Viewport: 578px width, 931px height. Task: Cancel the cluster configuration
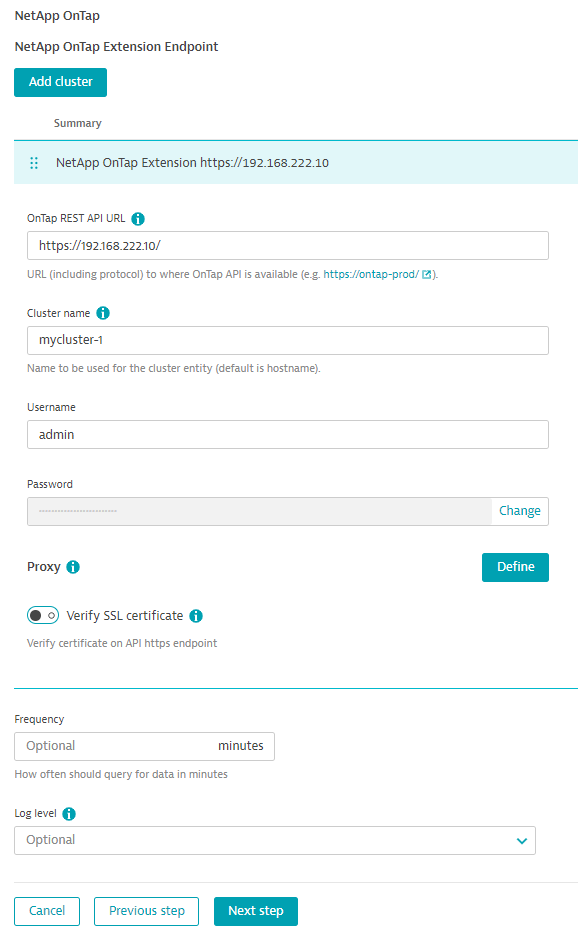coord(46,911)
